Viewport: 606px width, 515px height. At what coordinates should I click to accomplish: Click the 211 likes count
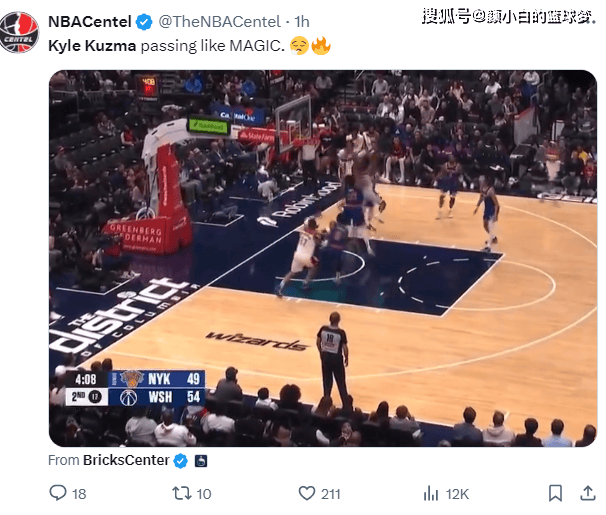coord(330,494)
